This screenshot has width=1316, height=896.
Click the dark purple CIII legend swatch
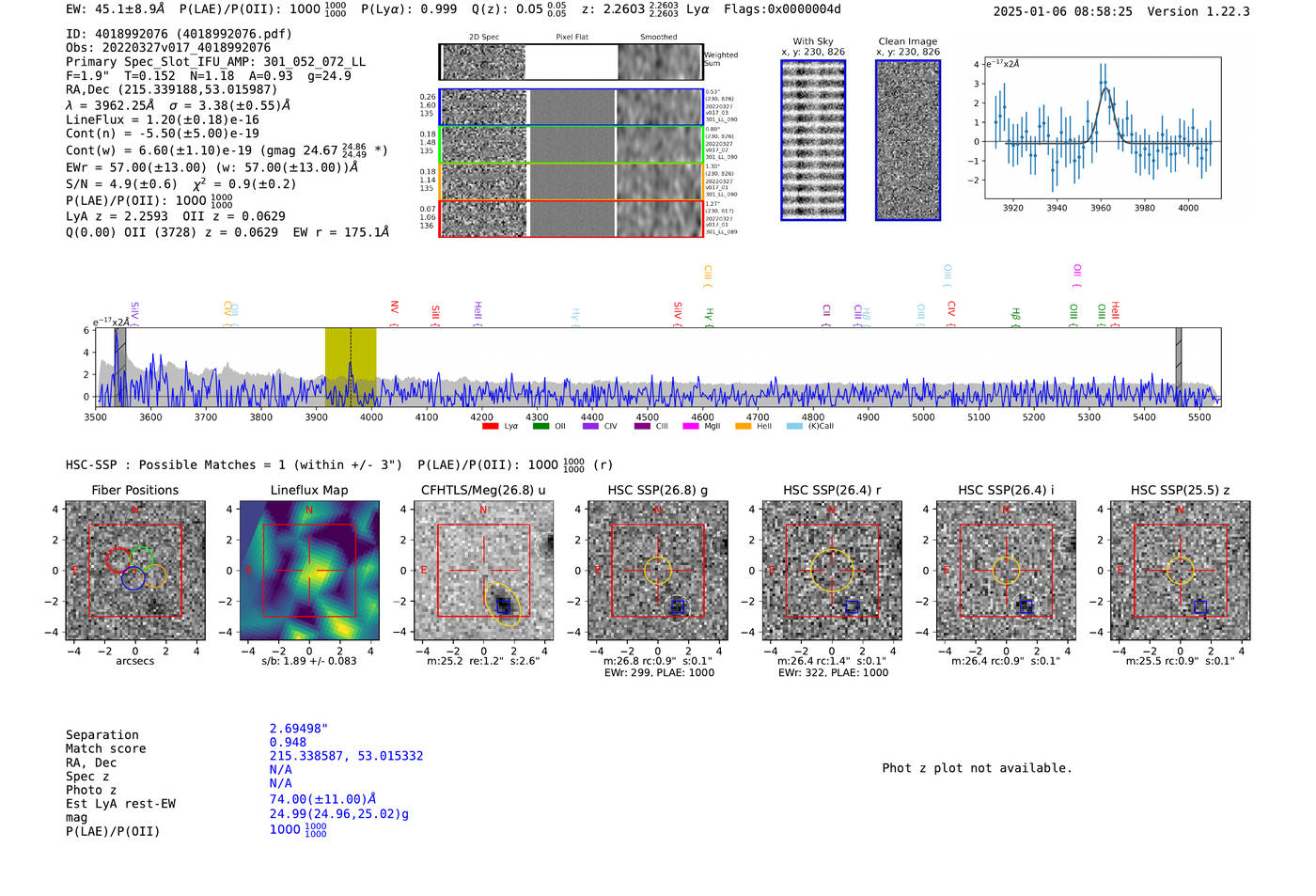(641, 426)
